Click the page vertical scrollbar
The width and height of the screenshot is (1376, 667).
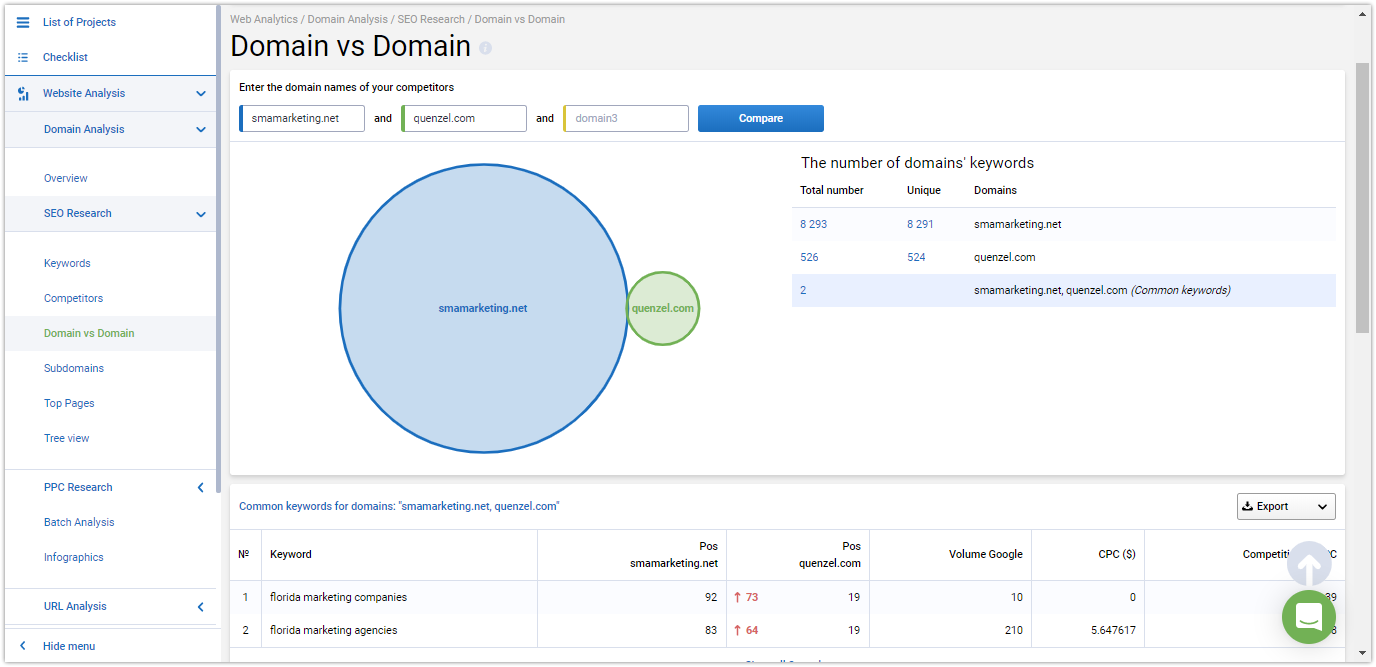click(x=1362, y=197)
